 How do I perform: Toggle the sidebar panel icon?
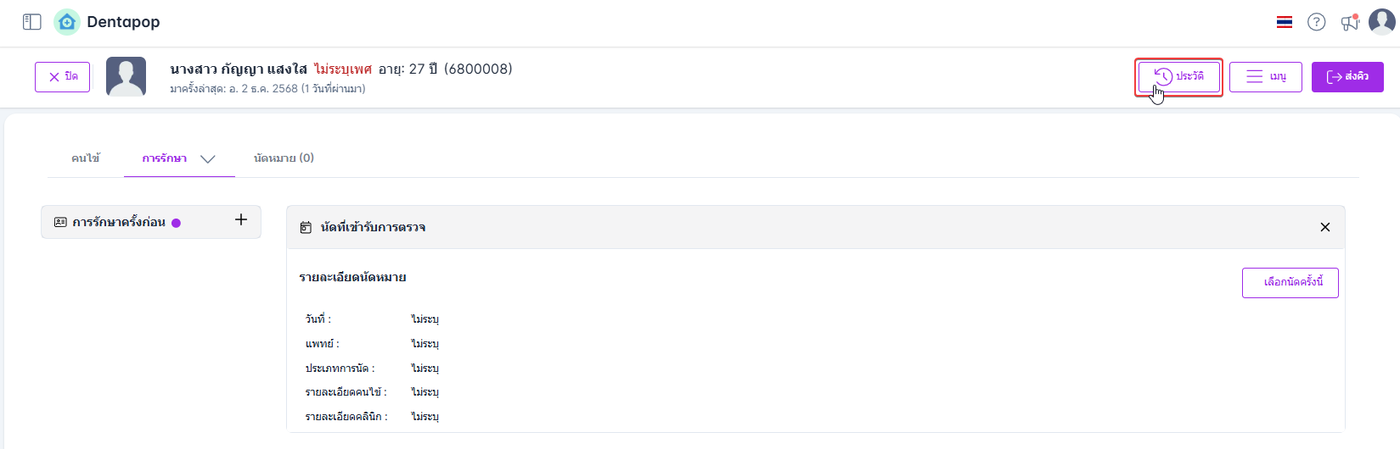pyautogui.click(x=32, y=22)
